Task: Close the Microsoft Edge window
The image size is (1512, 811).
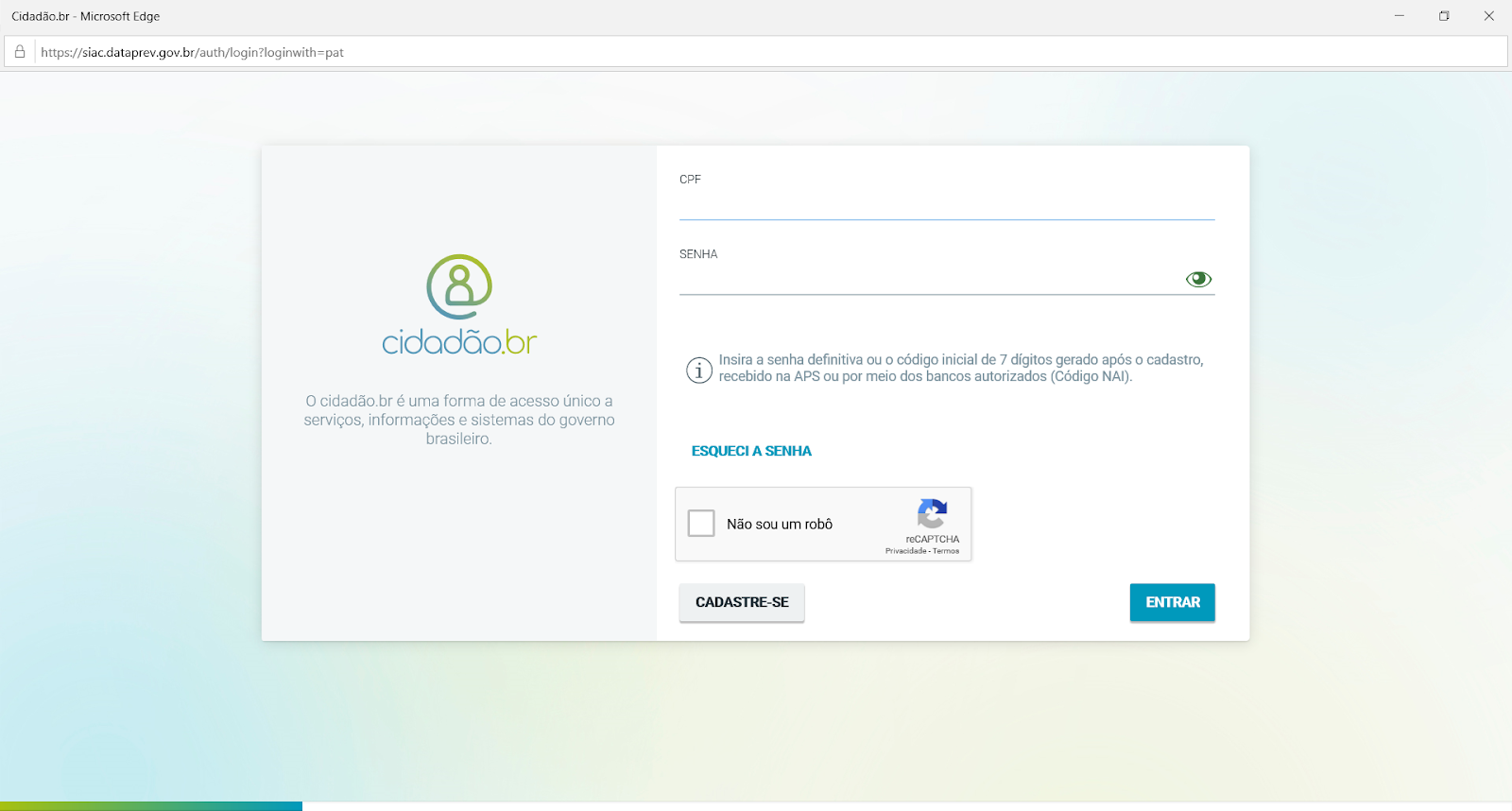Action: (1489, 16)
